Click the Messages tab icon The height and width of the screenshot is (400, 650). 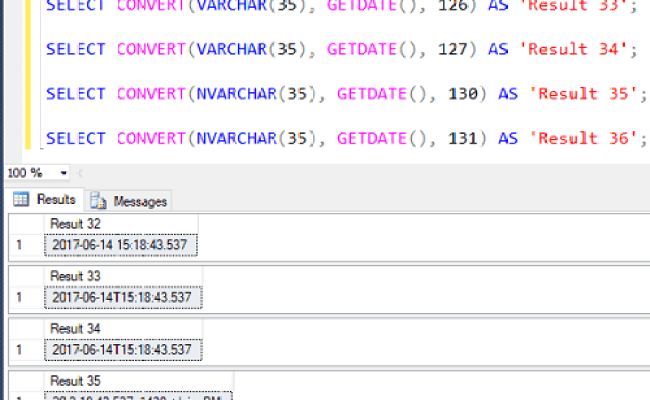[98, 201]
